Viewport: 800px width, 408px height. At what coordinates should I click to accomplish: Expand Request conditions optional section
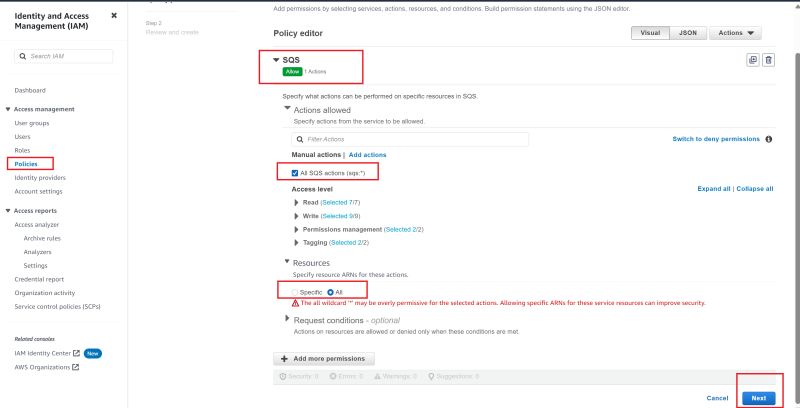[287, 319]
